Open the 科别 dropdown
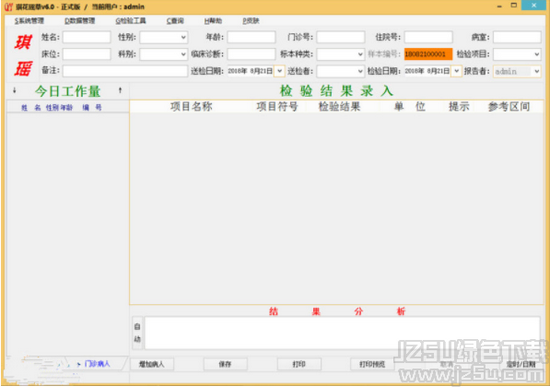The width and height of the screenshot is (550, 387). click(164, 54)
